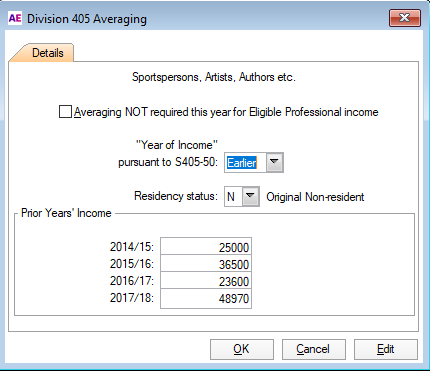Click the 2014/15 income field
The width and height of the screenshot is (430, 374).
206,247
